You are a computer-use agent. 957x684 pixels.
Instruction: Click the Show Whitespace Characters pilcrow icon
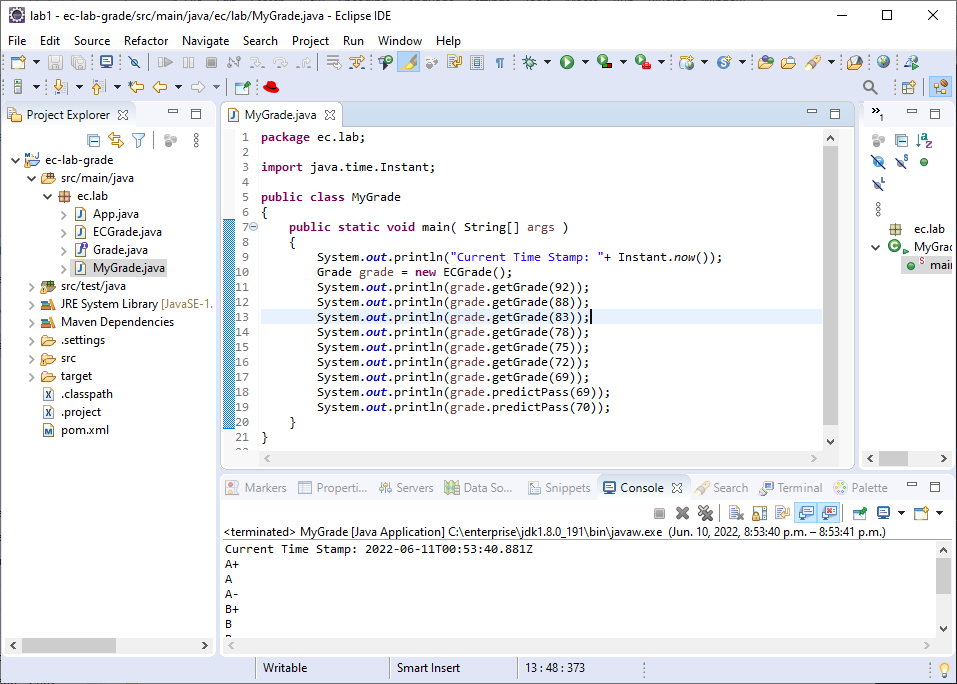(x=500, y=62)
